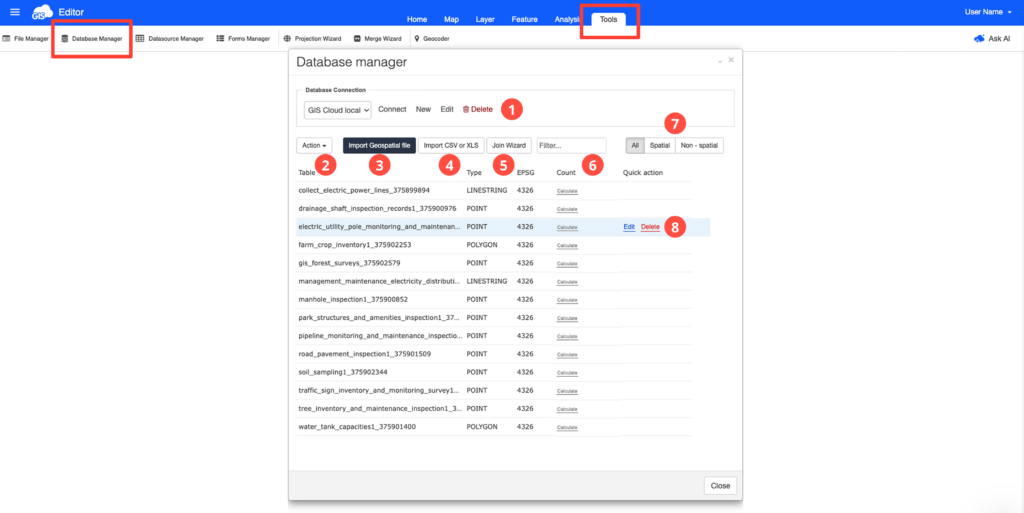Click the Table column header
This screenshot has height=513, width=1024.
click(x=306, y=173)
